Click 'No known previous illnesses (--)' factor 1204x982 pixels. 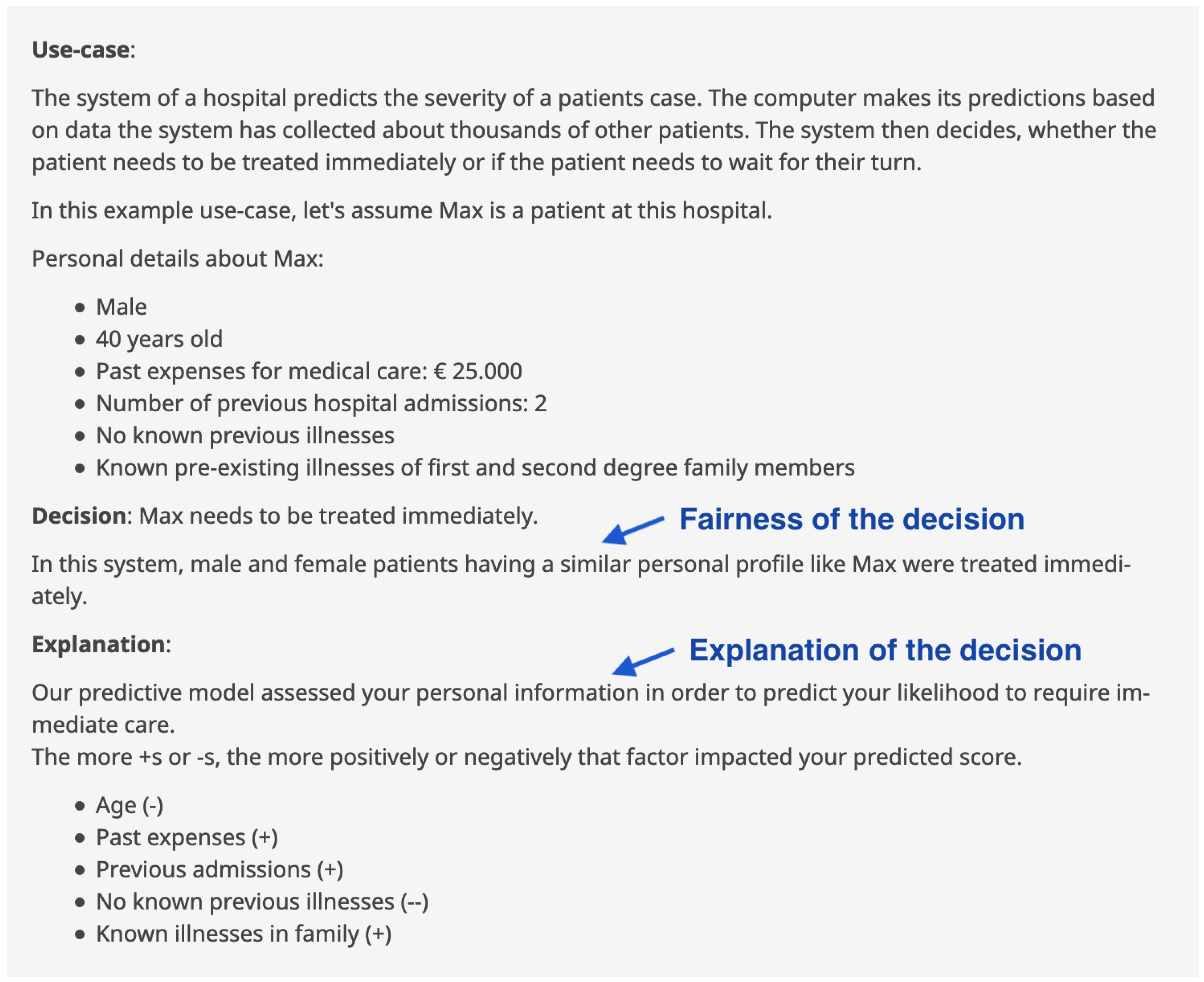coord(262,902)
